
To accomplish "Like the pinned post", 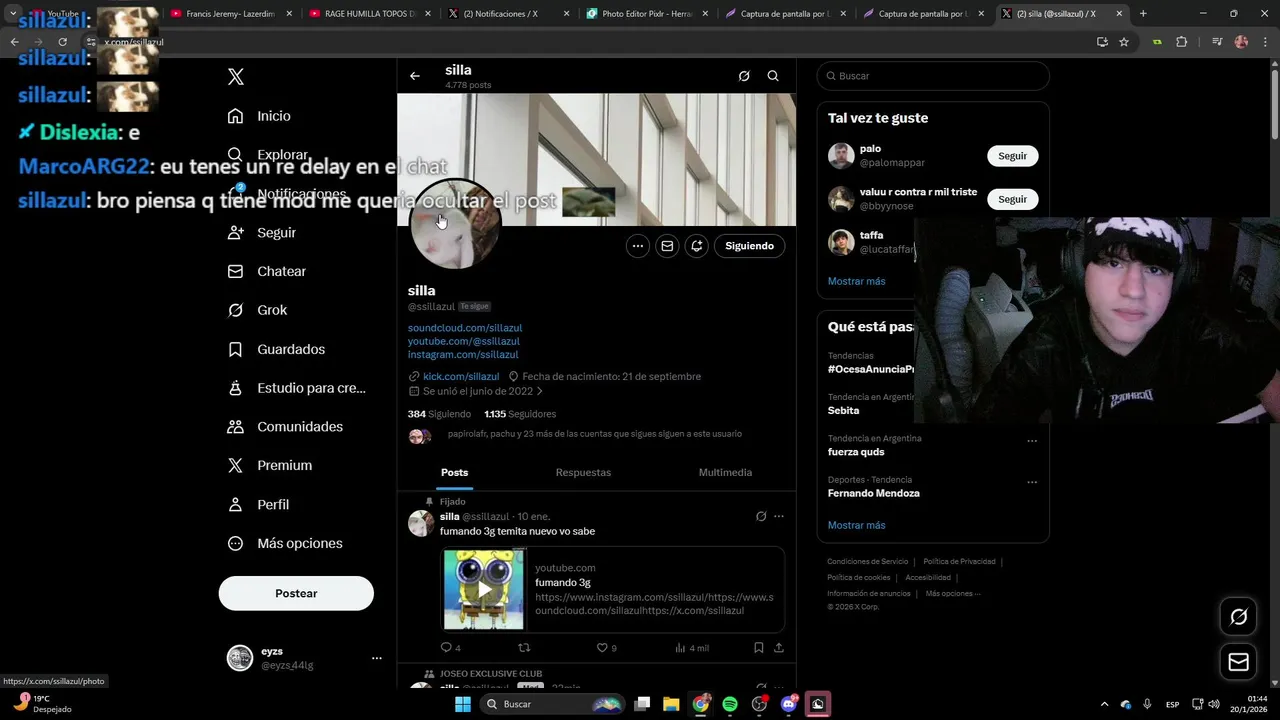I will [606, 648].
